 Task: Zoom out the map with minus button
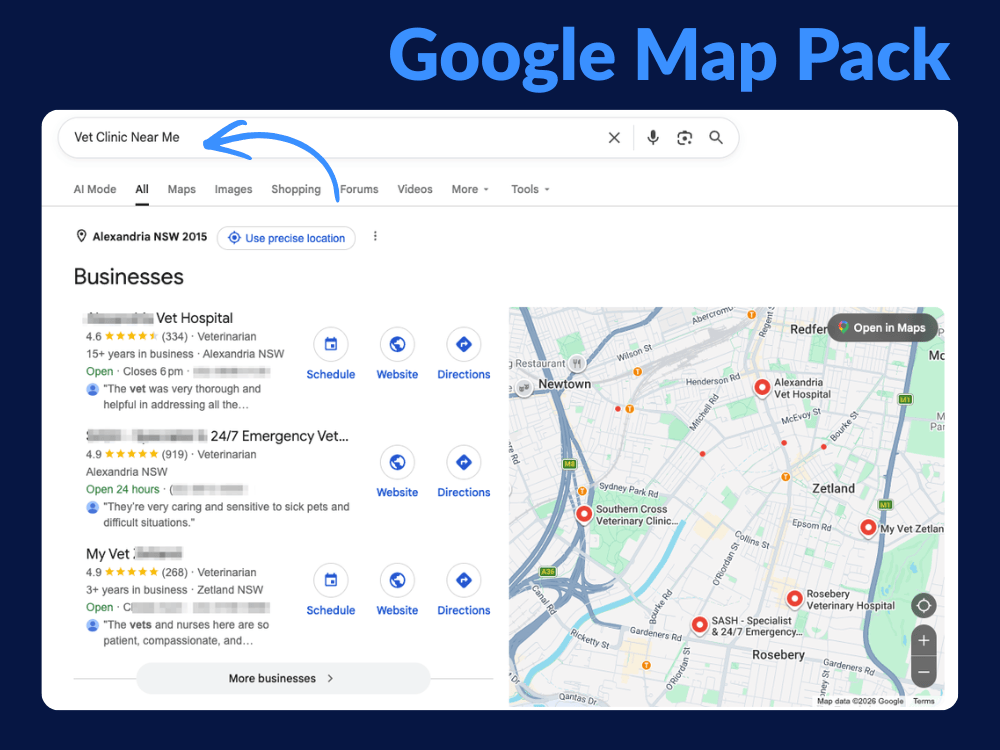(923, 672)
